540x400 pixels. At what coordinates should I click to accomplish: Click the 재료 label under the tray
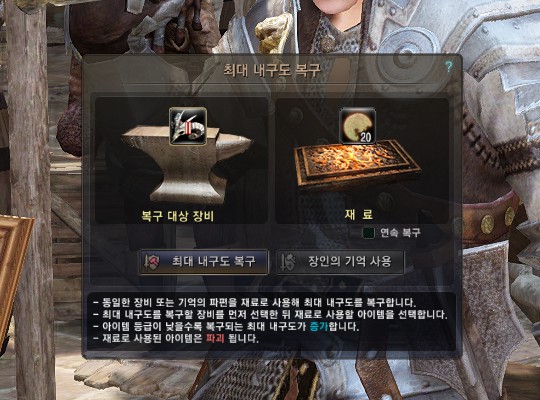[359, 214]
